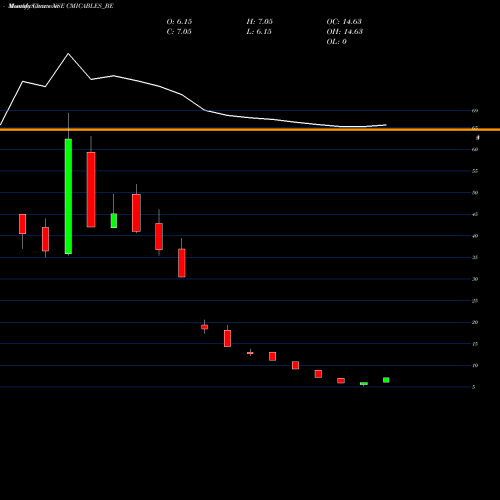Image resolution: width=500 pixels, height=500 pixels.
Task: Select the open value "O: 6.15"
Action: (179, 21)
